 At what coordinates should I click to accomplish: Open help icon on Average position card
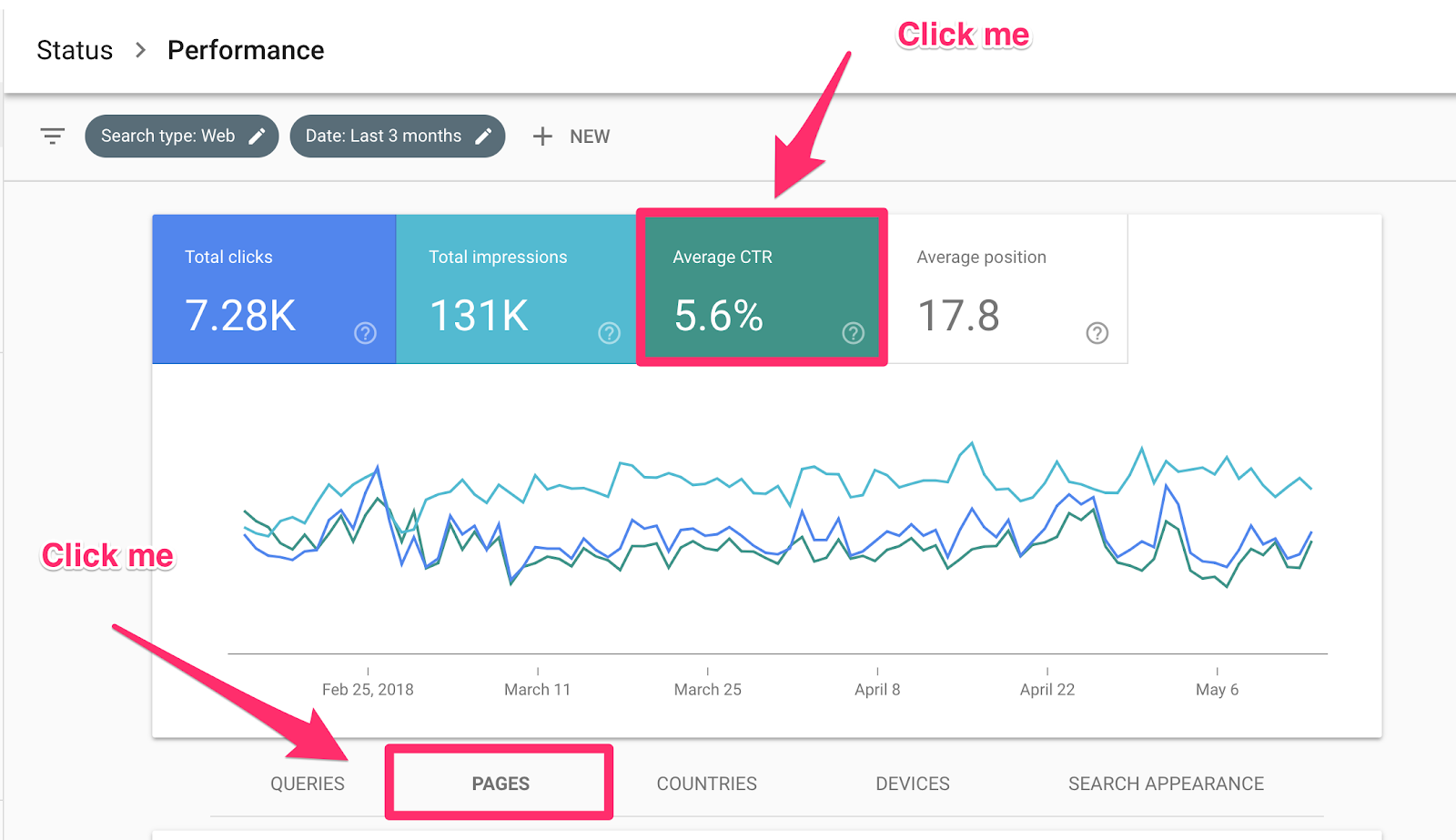[x=1097, y=333]
